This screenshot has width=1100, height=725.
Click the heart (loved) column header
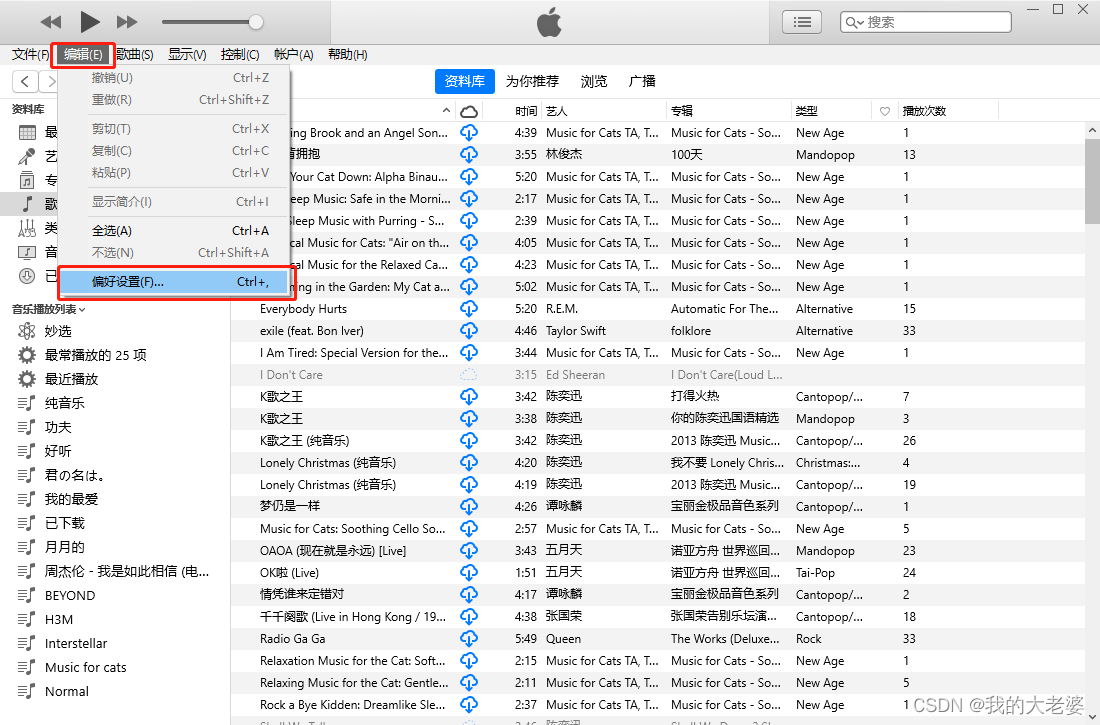[x=885, y=111]
